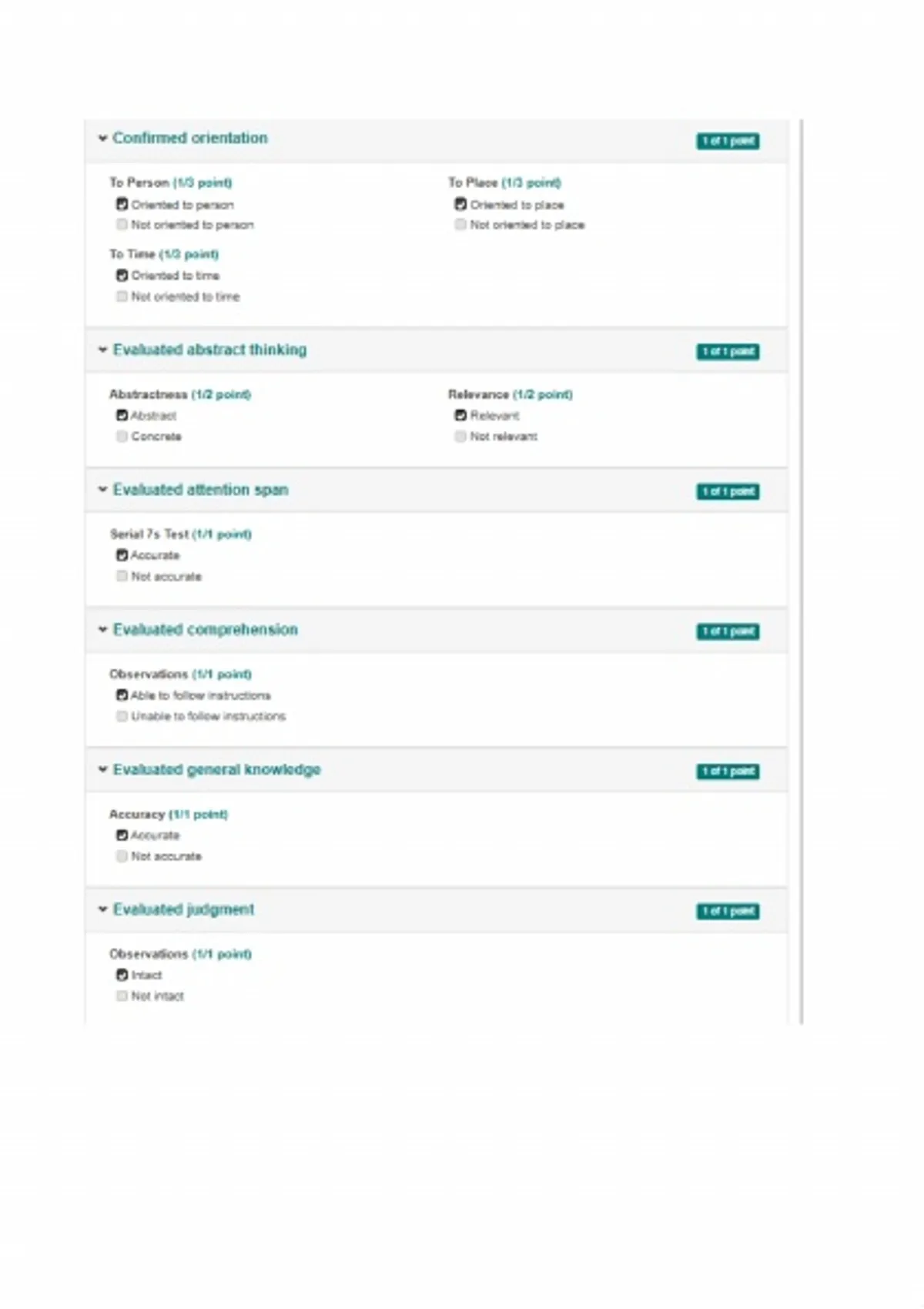Collapse the Evaluated comprehension section arrow

[102, 630]
